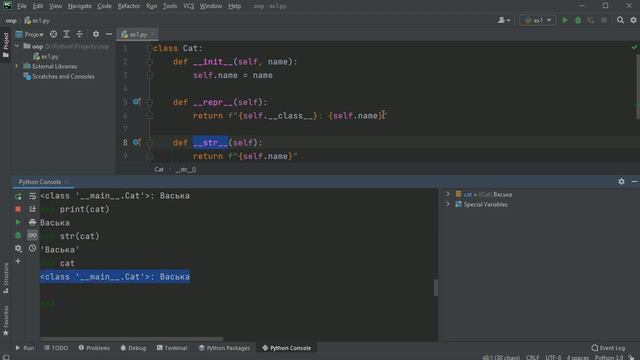Open the VCS menu
The height and width of the screenshot is (360, 640).
click(189, 6)
